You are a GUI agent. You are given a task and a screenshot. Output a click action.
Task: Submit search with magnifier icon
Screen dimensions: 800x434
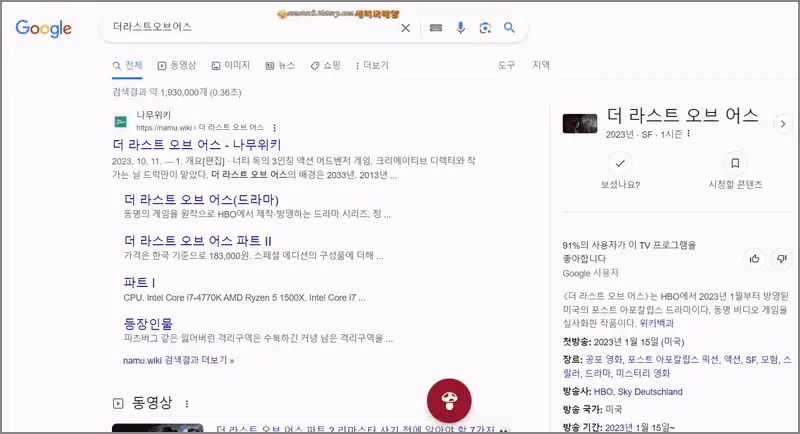click(x=509, y=28)
